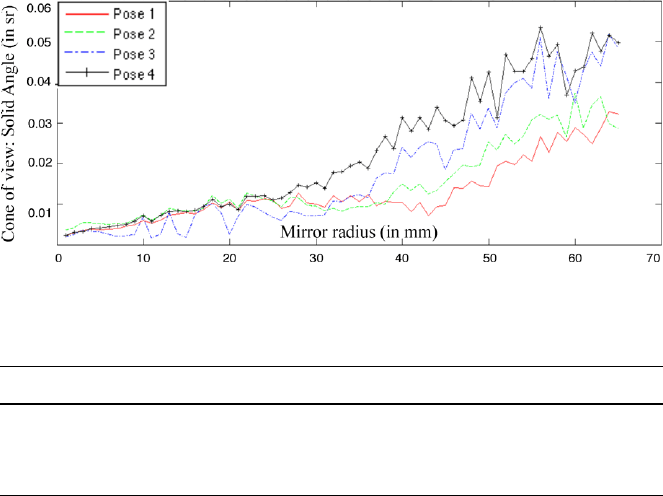Image resolution: width=663 pixels, height=496 pixels.
Task: Click the green dashed Pose 2 legend line
Action: tap(87, 33)
